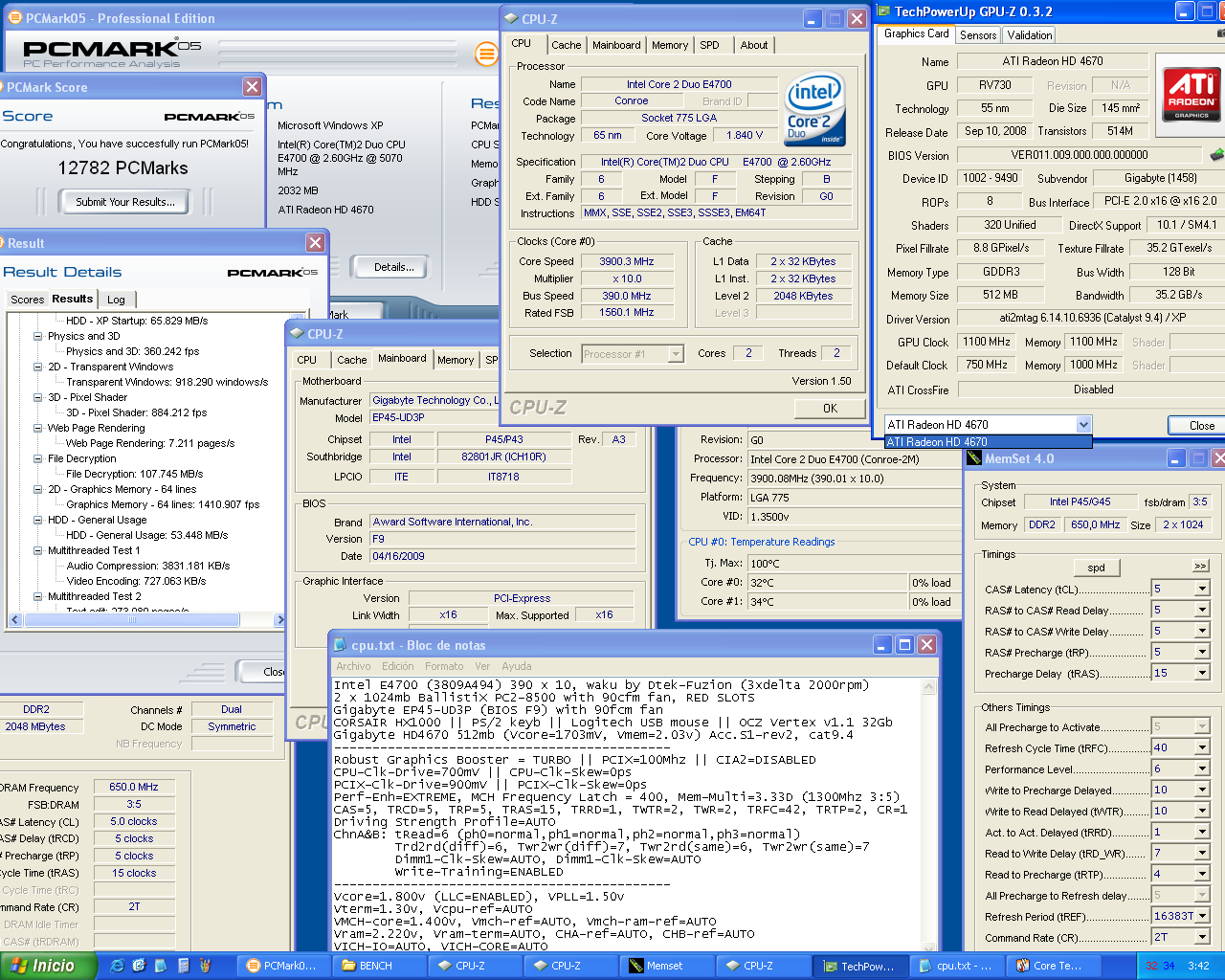Viewport: 1225px width, 980px height.
Task: Click the MemSet title bar icon
Action: pyautogui.click(x=974, y=458)
